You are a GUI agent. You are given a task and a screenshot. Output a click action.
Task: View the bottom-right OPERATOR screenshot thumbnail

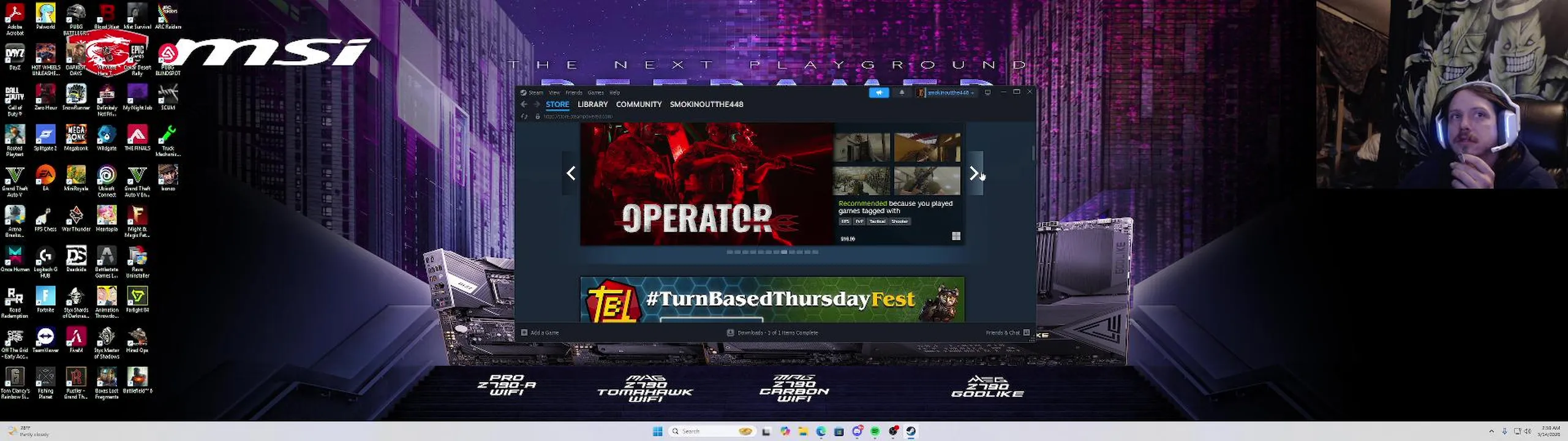(x=927, y=181)
